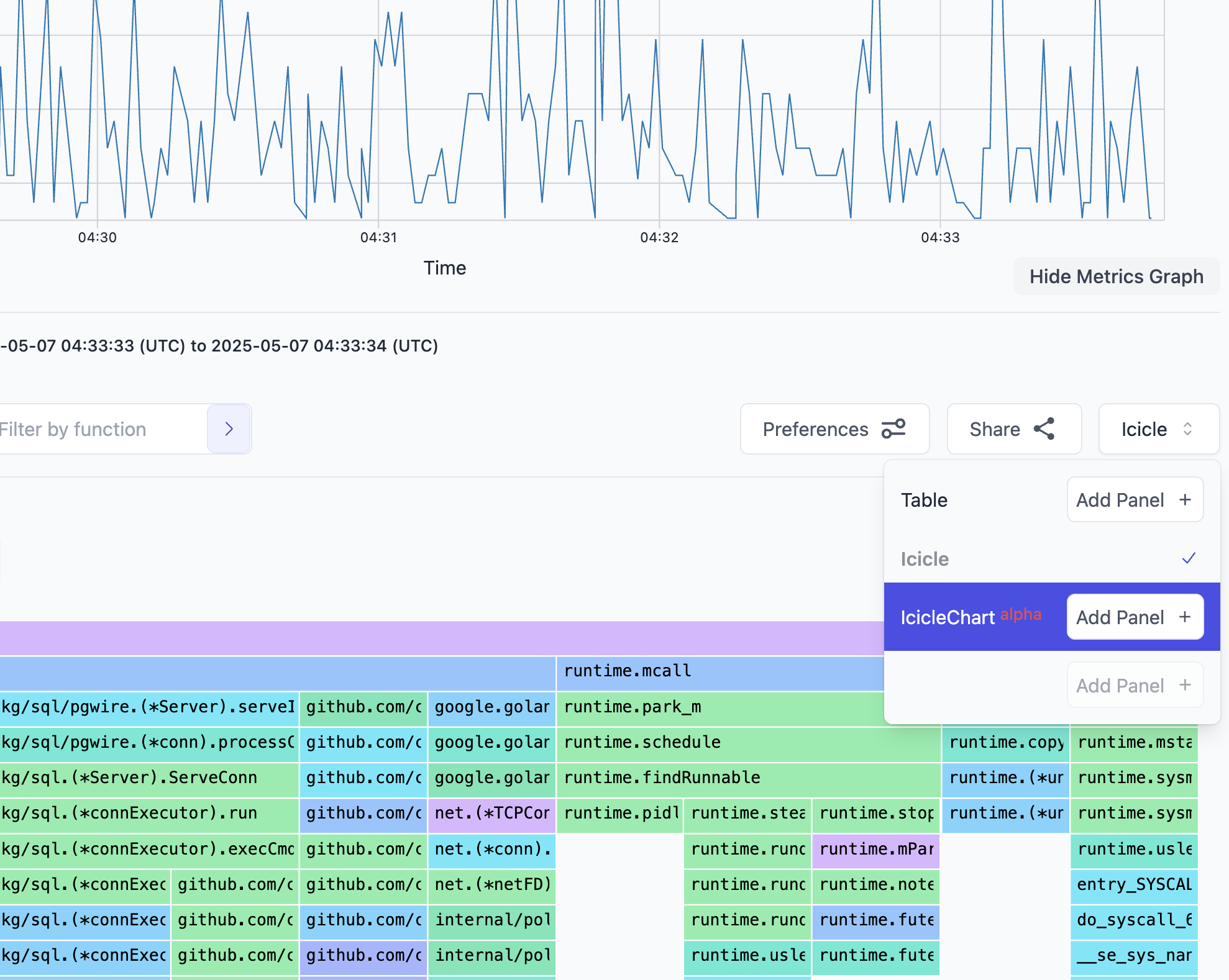Click the plus icon to add a Table panel

(x=1186, y=499)
